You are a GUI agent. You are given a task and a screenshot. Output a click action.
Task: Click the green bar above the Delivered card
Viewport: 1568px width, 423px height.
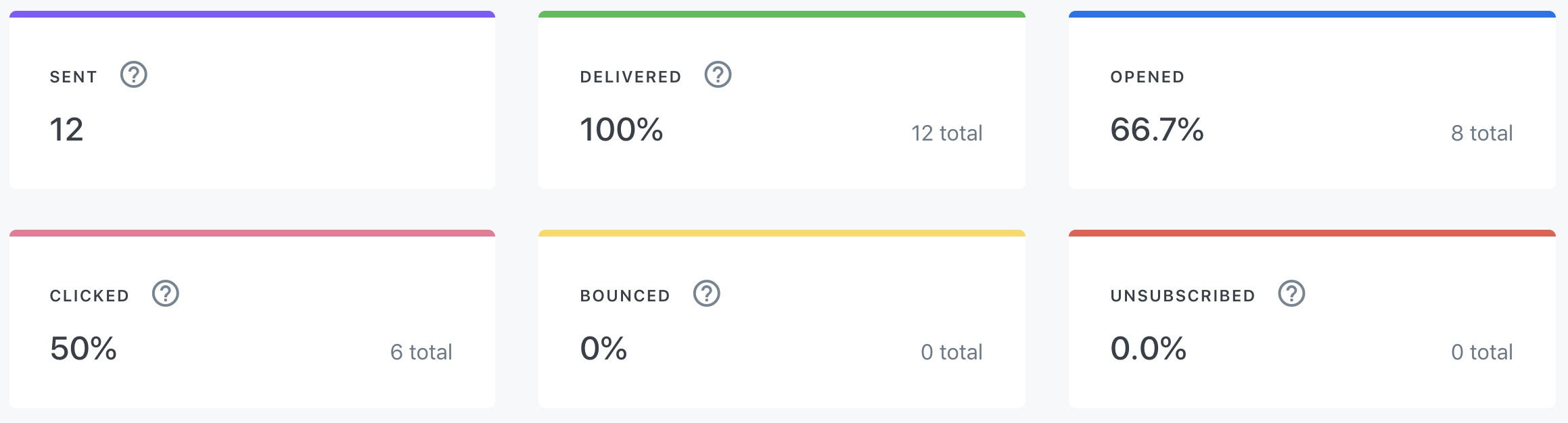[x=781, y=14]
